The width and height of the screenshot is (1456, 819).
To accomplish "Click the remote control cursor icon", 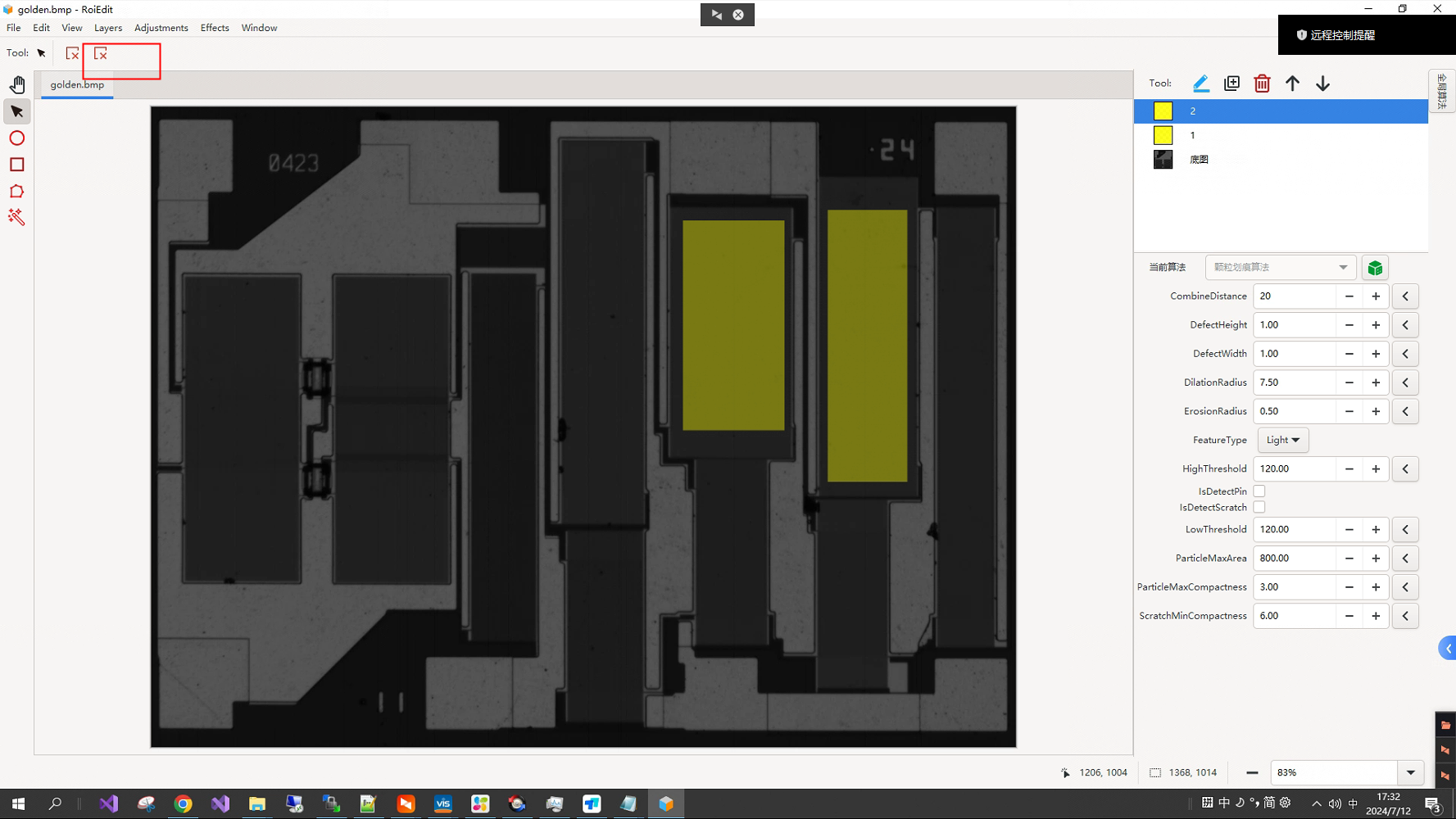I will pyautogui.click(x=717, y=15).
